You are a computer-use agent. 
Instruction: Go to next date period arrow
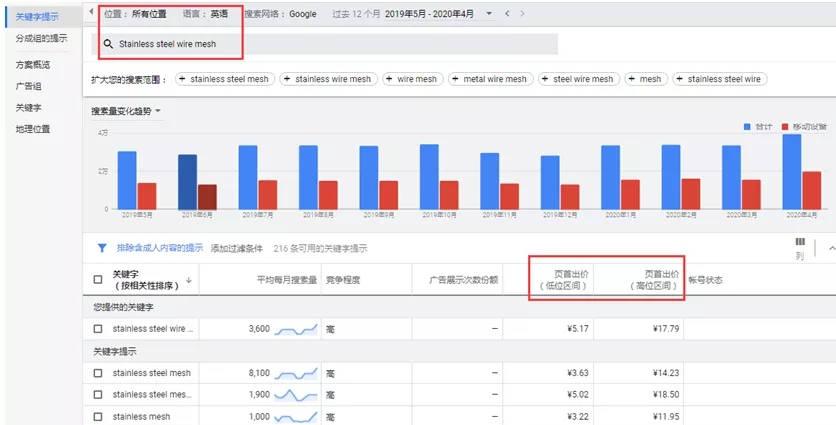[522, 14]
